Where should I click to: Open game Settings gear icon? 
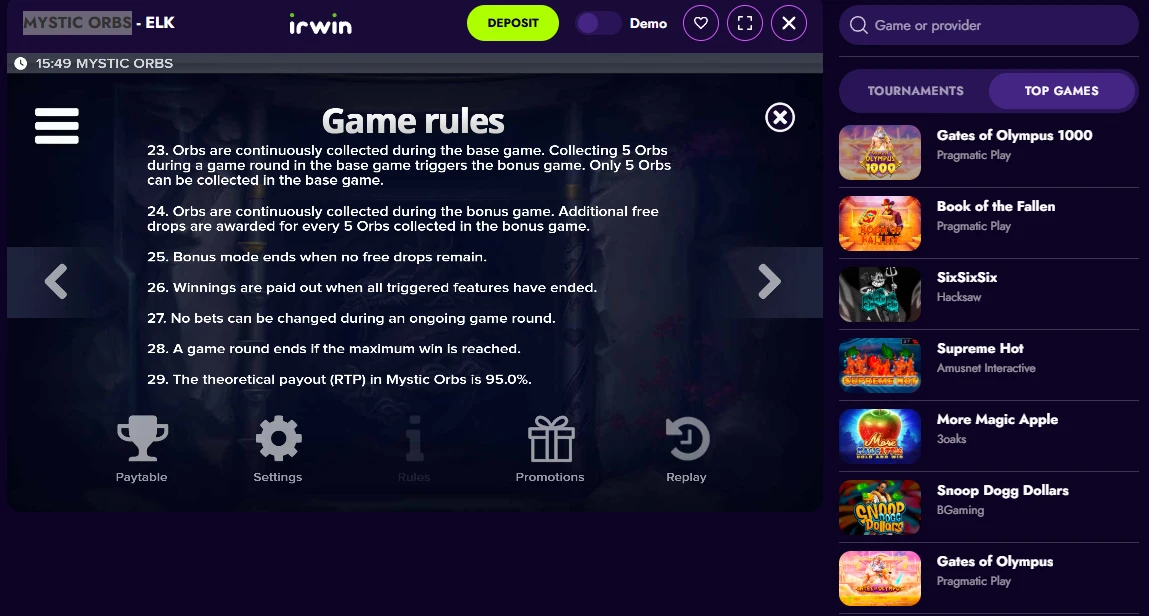click(278, 439)
